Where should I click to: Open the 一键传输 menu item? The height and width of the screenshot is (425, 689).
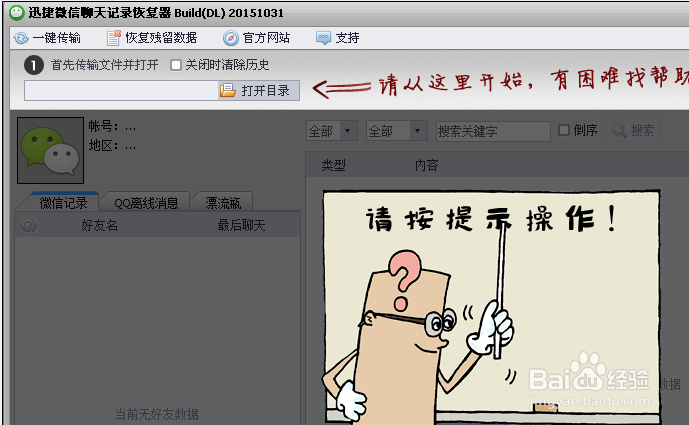(47, 38)
